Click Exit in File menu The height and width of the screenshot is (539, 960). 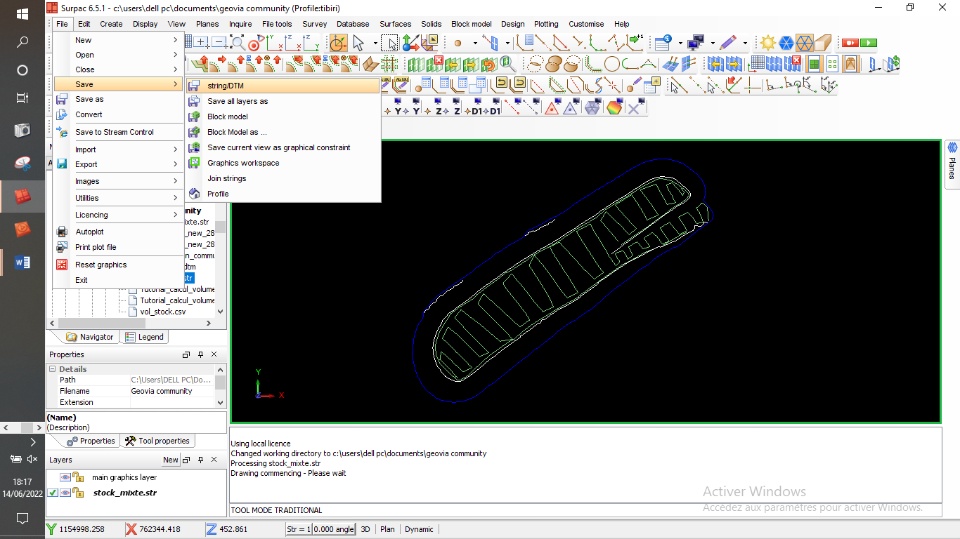tap(119, 280)
